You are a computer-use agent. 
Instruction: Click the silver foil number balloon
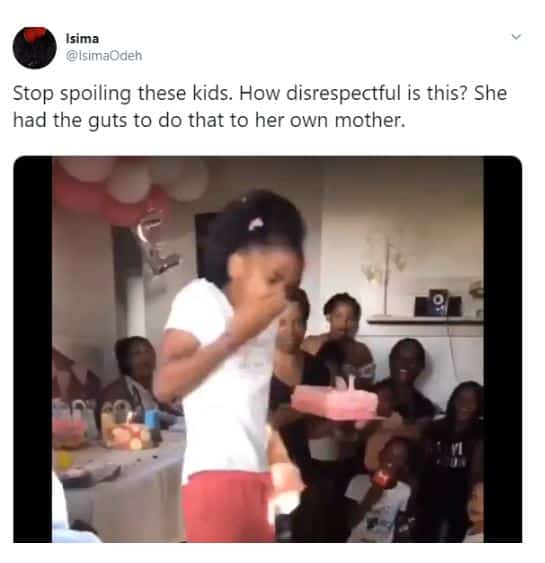(155, 244)
